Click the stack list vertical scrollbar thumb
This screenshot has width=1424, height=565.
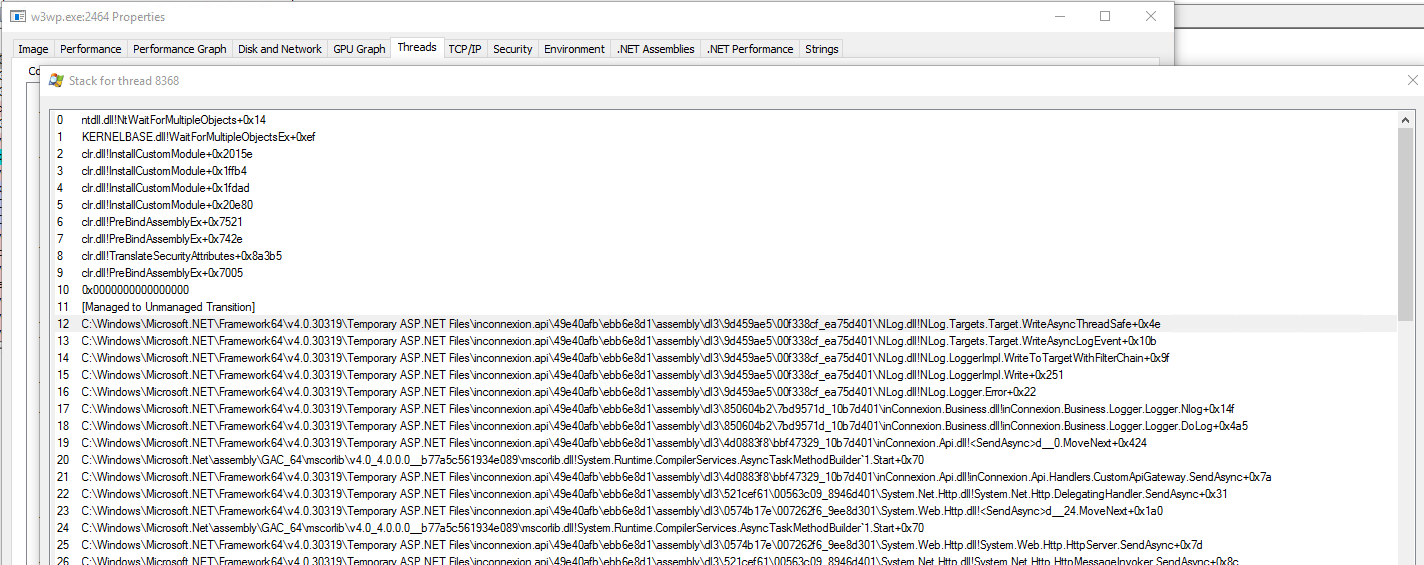[x=1406, y=224]
